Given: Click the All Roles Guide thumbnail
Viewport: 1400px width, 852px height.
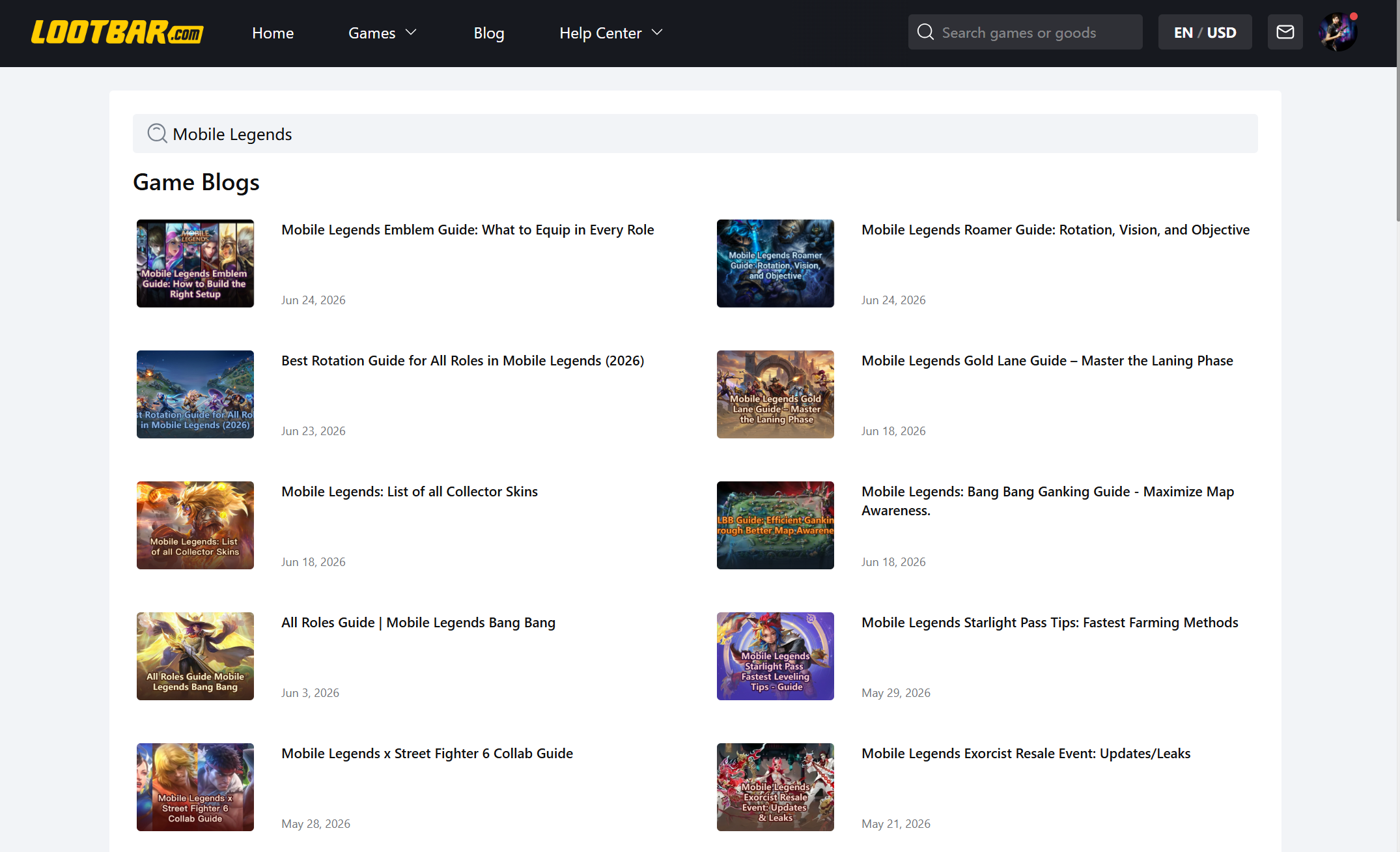Looking at the screenshot, I should tap(195, 656).
